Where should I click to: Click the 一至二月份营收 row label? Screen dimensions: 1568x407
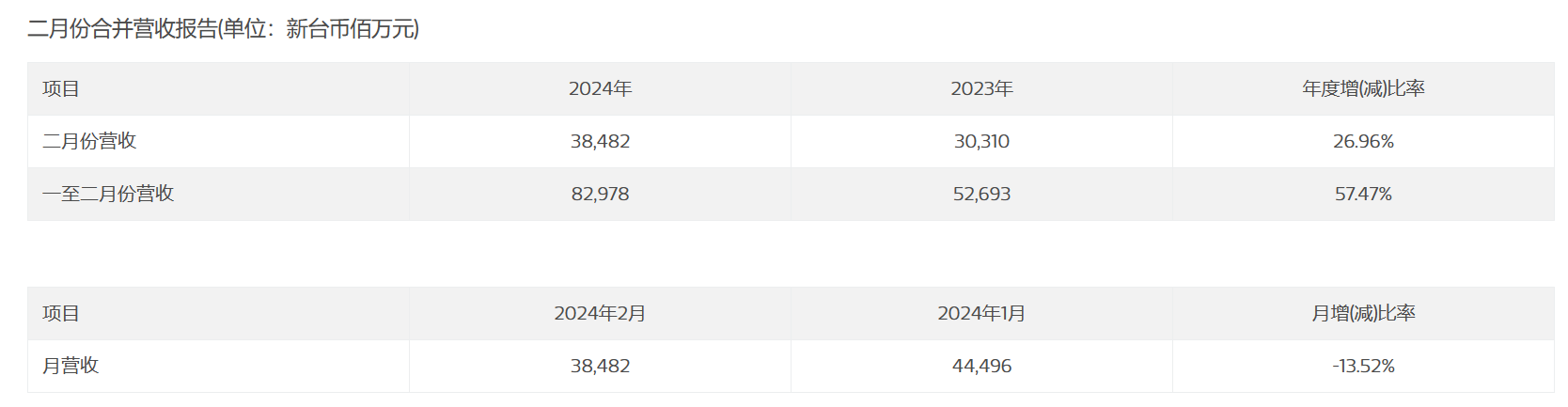tap(108, 195)
